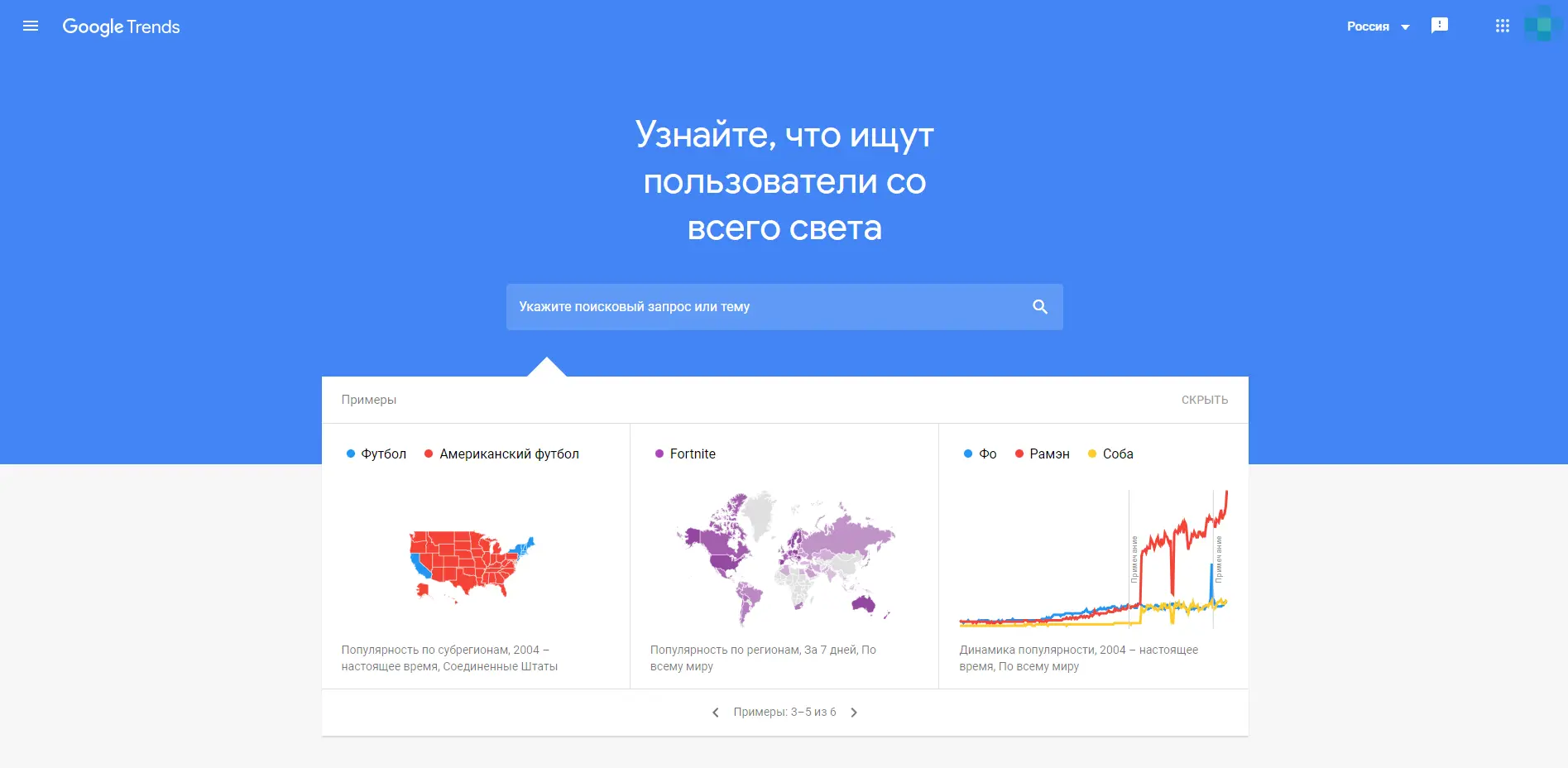Click the Рамэн legend label
Image resolution: width=1568 pixels, height=768 pixels.
[1049, 454]
